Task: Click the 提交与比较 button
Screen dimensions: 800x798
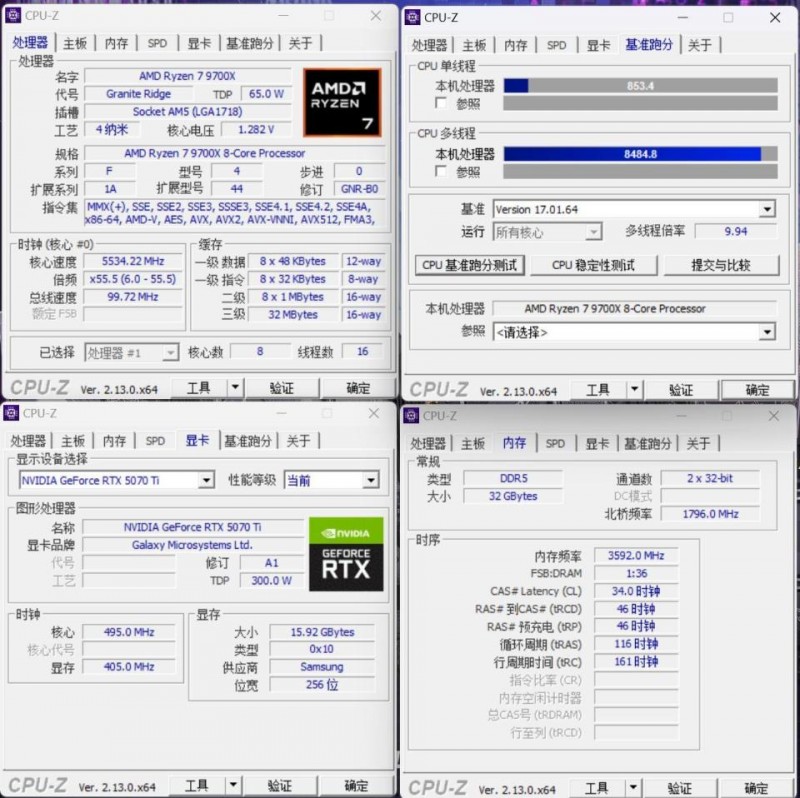Action: pos(720,265)
